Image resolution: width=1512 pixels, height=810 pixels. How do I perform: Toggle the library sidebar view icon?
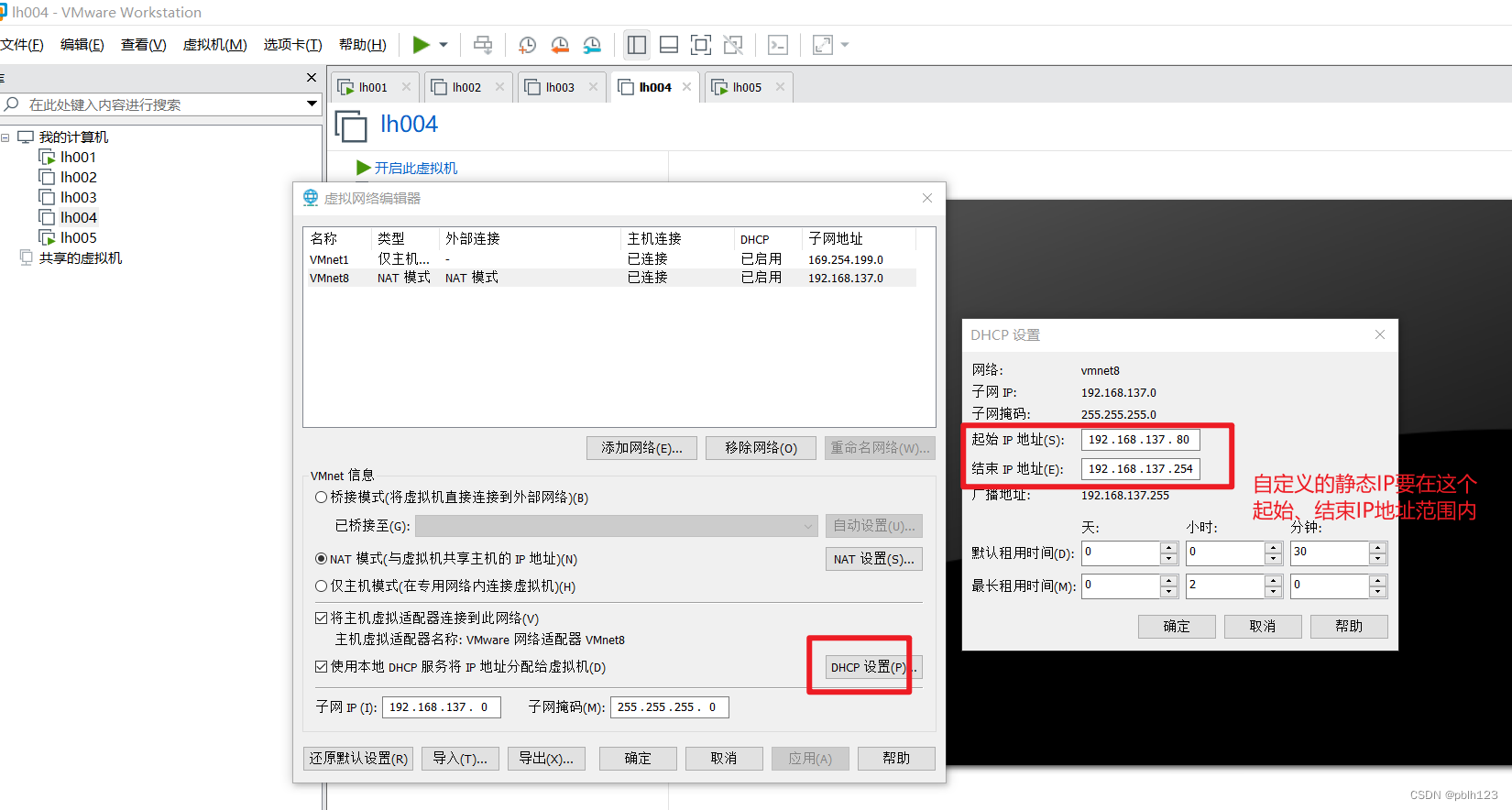(637, 45)
